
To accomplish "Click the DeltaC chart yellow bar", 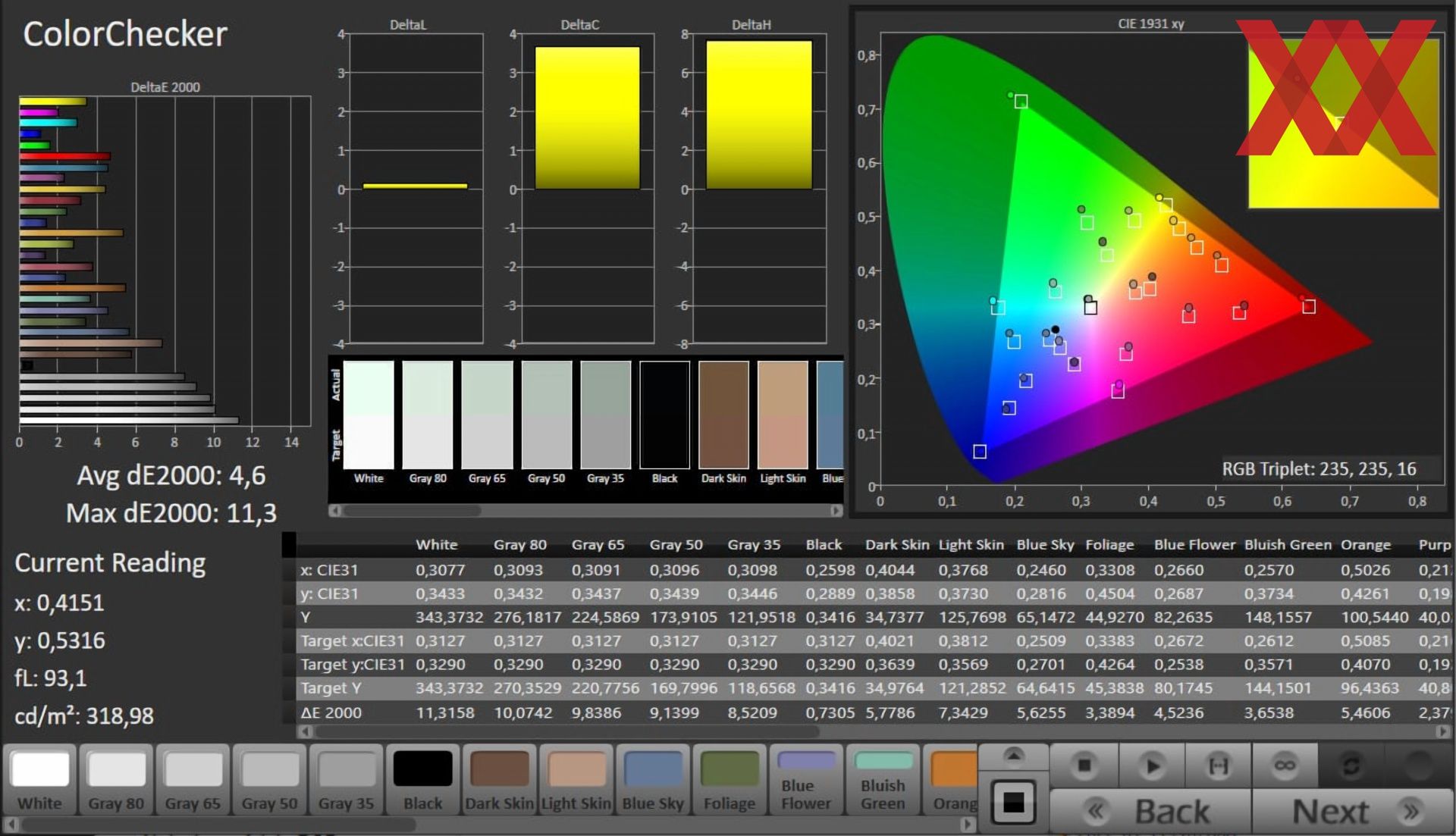I will pyautogui.click(x=587, y=117).
